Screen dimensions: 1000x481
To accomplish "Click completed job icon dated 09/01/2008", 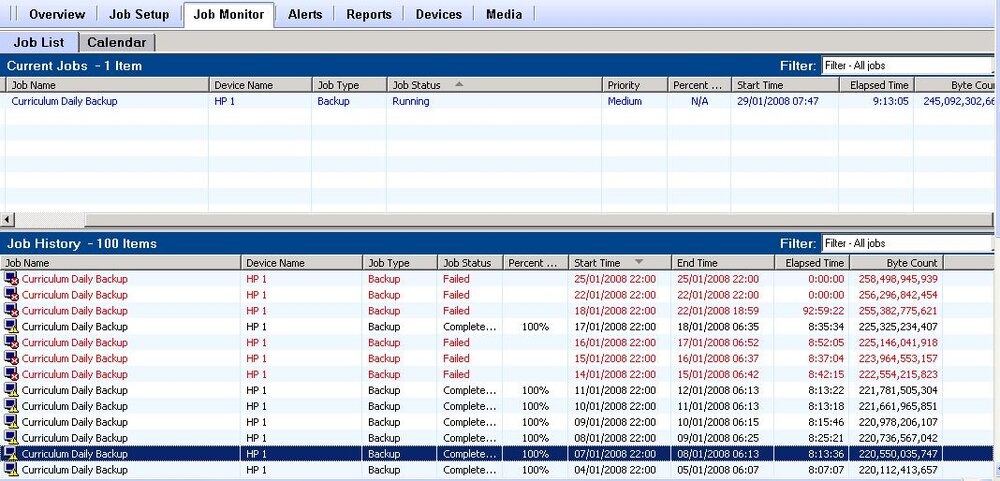I will [11, 422].
